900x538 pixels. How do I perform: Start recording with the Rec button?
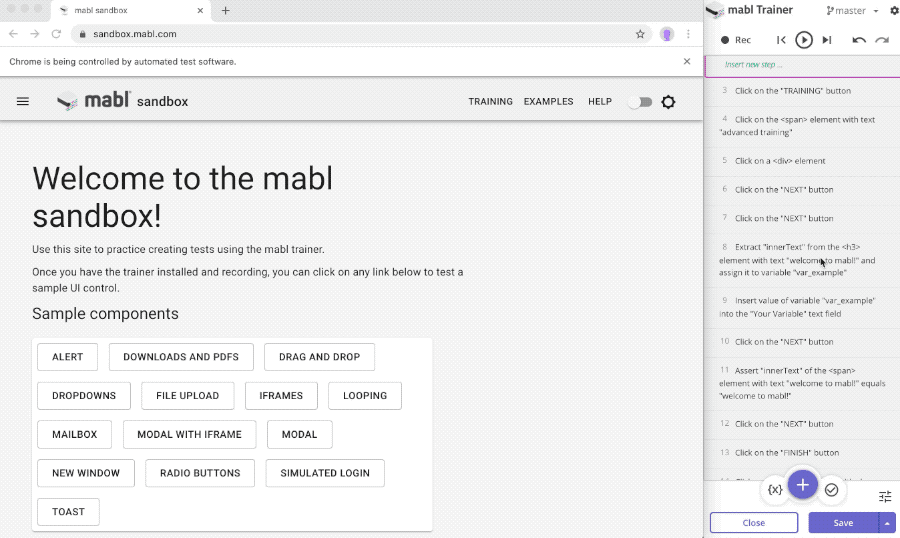pos(735,40)
